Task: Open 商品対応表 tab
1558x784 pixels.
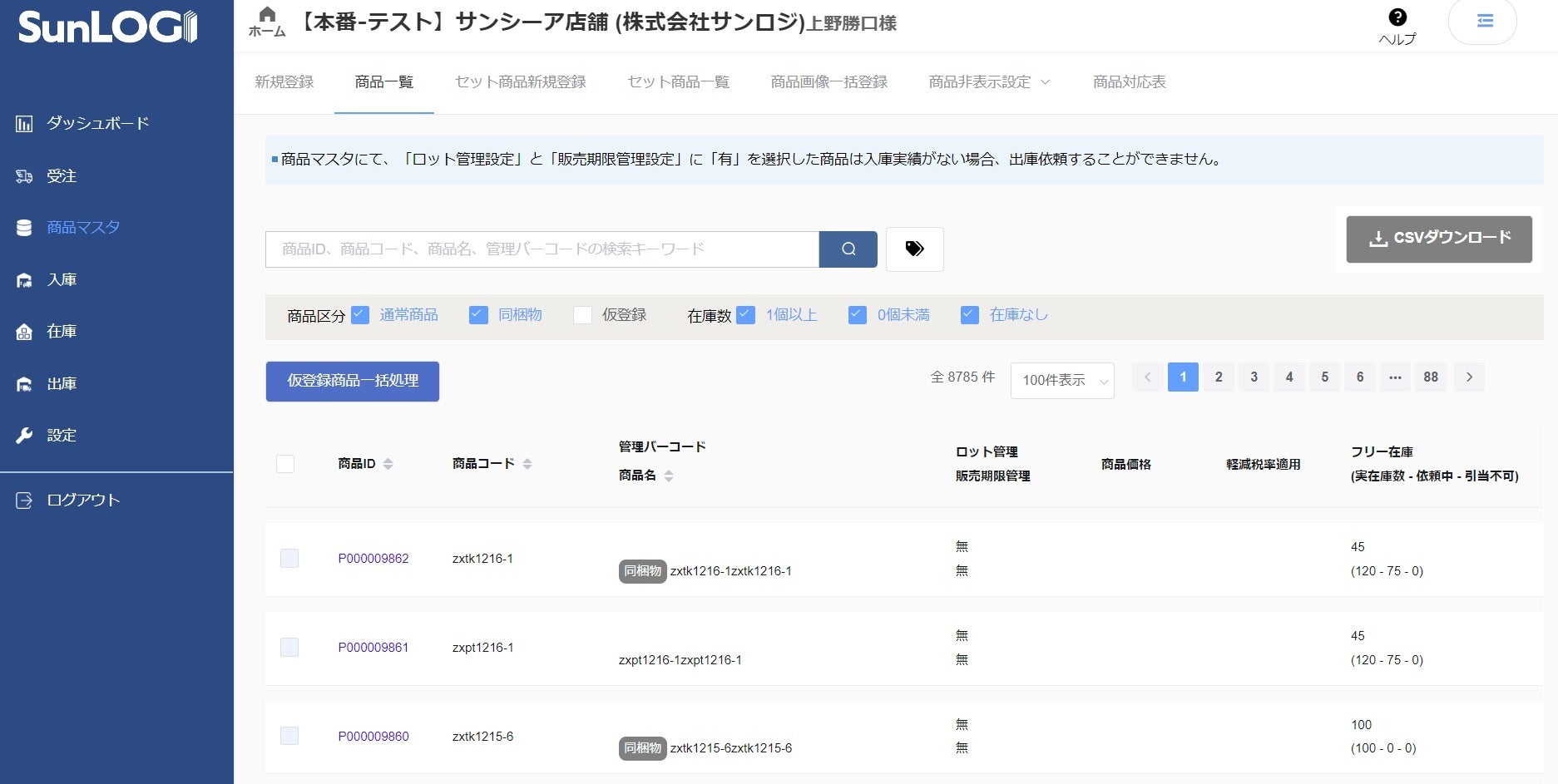Action: click(1130, 82)
